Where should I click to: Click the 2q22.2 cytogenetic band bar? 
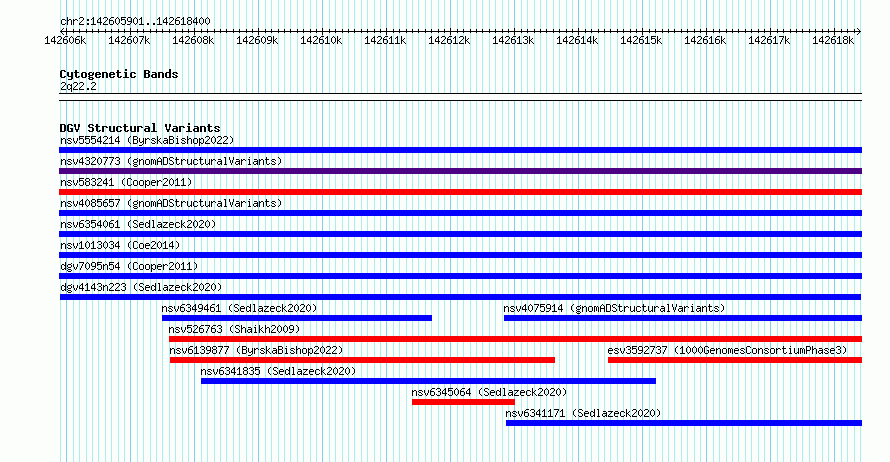tap(460, 97)
